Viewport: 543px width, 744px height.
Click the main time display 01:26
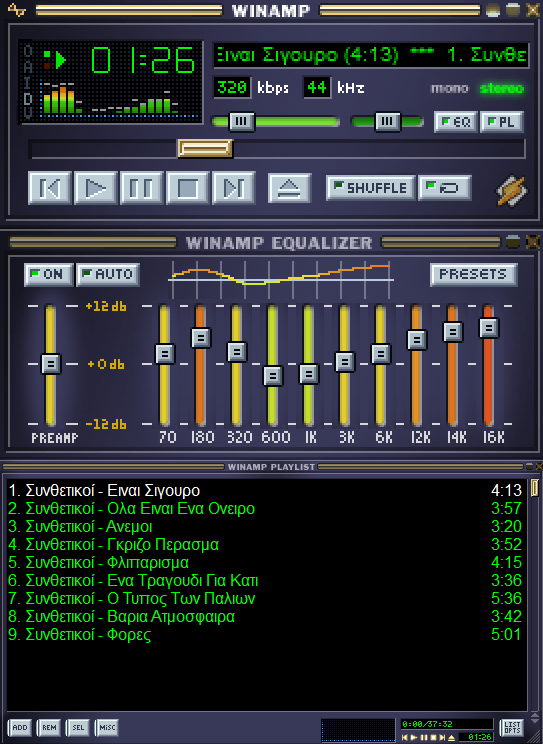(142, 59)
